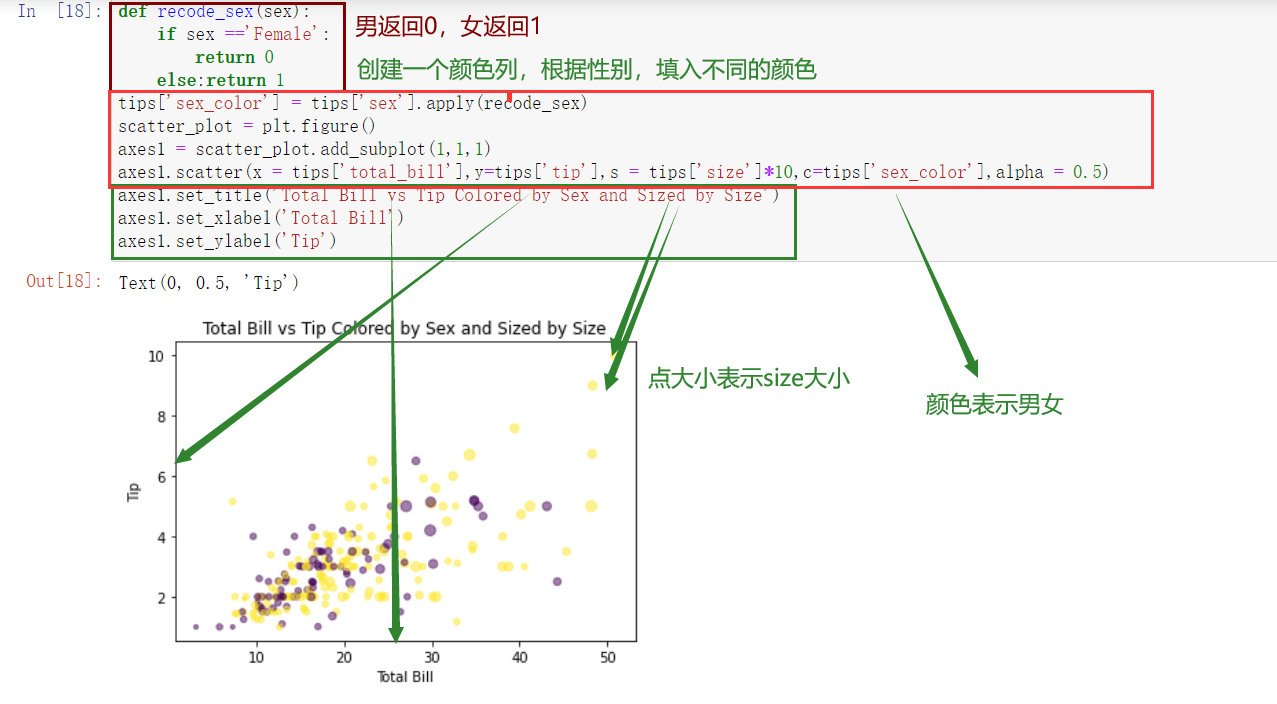Place cursor on 'def recode_sex(sex):' line

(215, 12)
